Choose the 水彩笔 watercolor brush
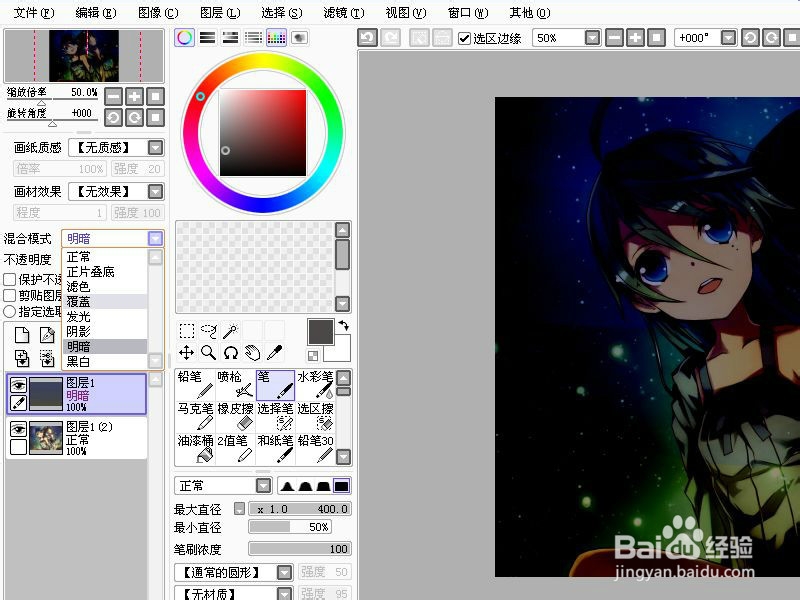800x600 pixels. (315, 385)
